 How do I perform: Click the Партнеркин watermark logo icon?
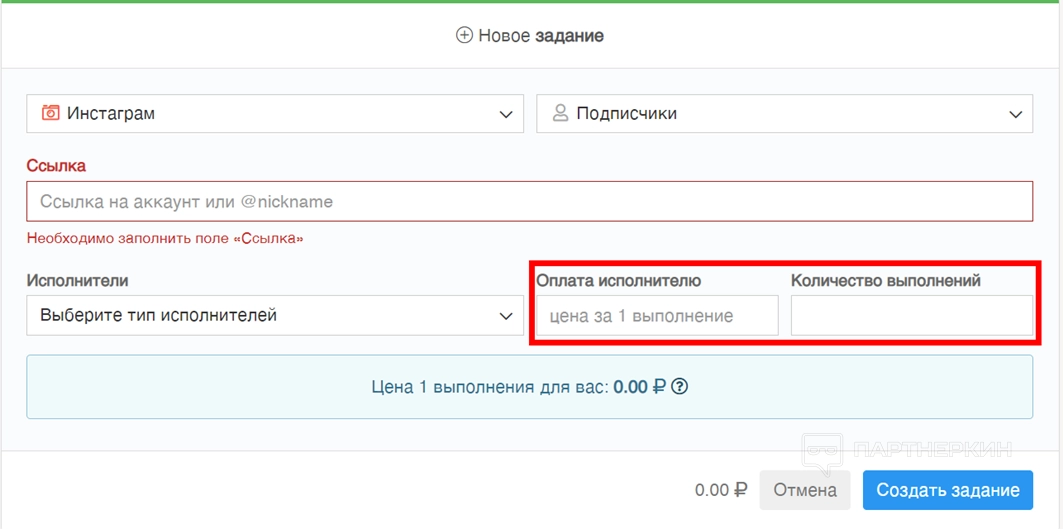click(825, 452)
